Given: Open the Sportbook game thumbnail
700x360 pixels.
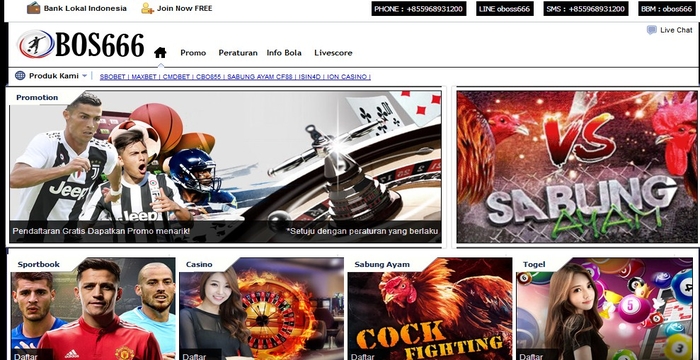Looking at the screenshot, I should click(x=93, y=309).
